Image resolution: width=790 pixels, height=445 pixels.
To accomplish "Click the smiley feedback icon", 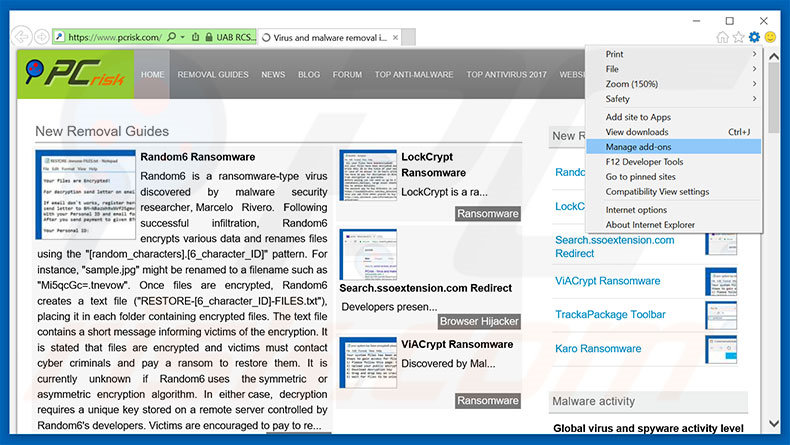I will [771, 37].
